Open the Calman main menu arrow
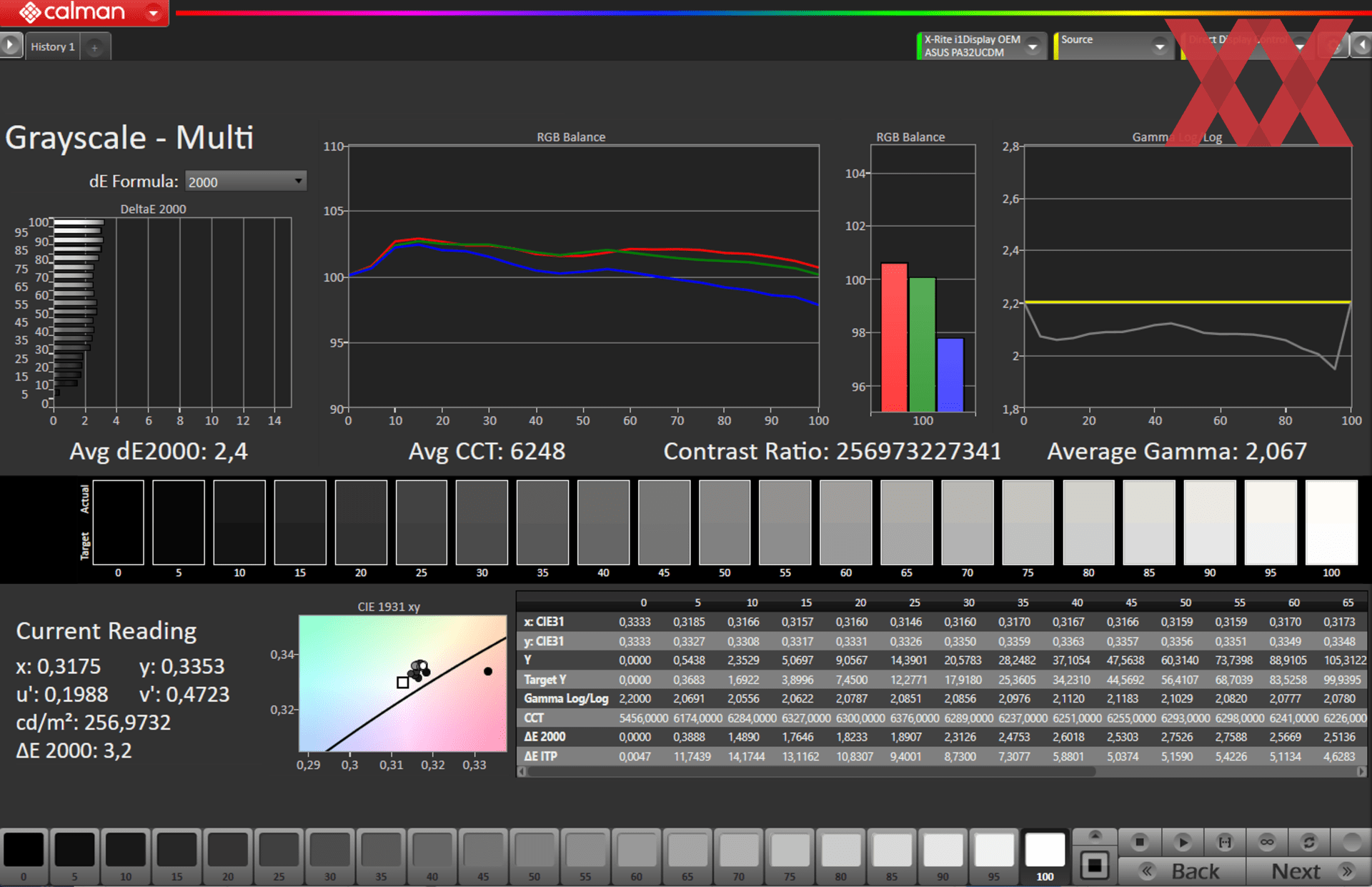The image size is (1372, 887). pyautogui.click(x=153, y=13)
